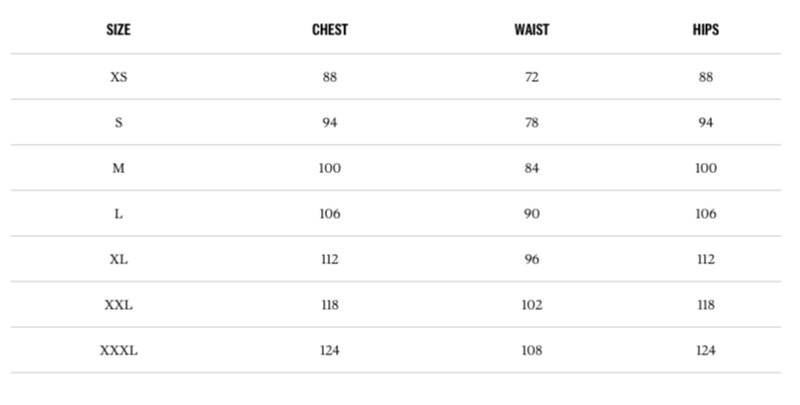Click the XXL size row label
The image size is (800, 405).
[118, 305]
